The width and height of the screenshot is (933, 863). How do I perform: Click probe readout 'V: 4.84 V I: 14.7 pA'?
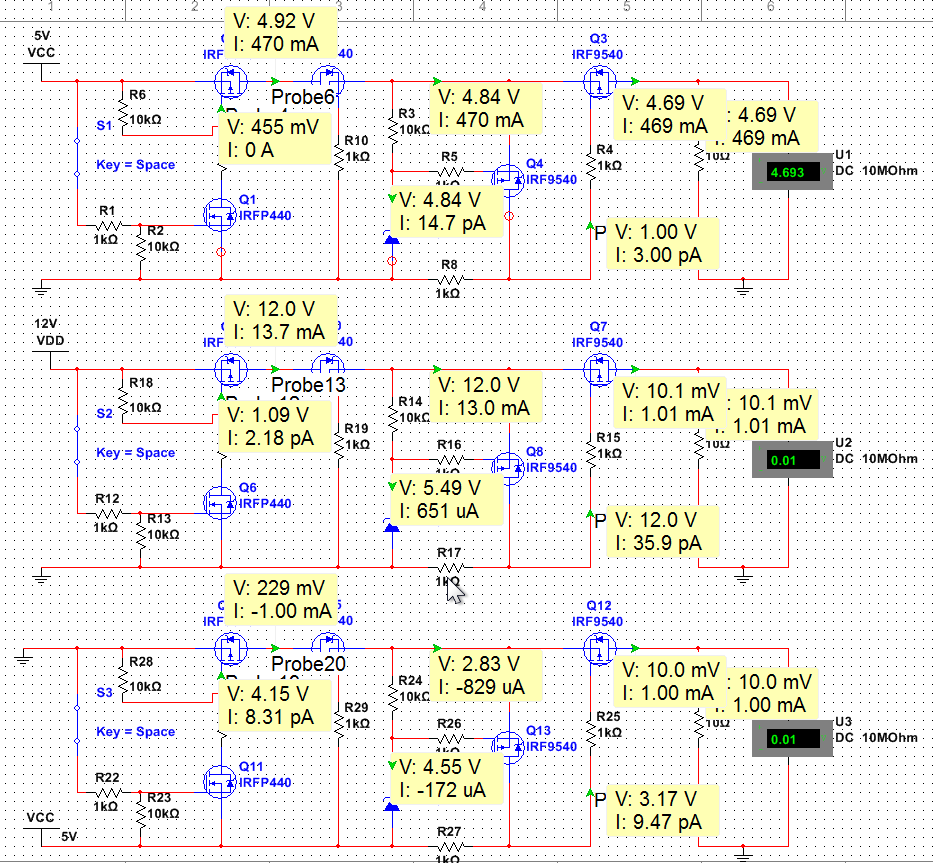point(447,212)
